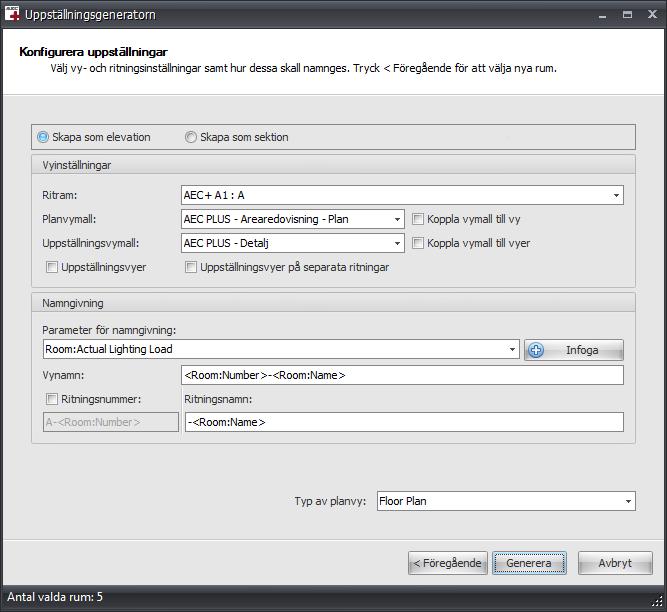This screenshot has height=612, width=667.
Task: Click the Avbryt button
Action: (x=615, y=563)
